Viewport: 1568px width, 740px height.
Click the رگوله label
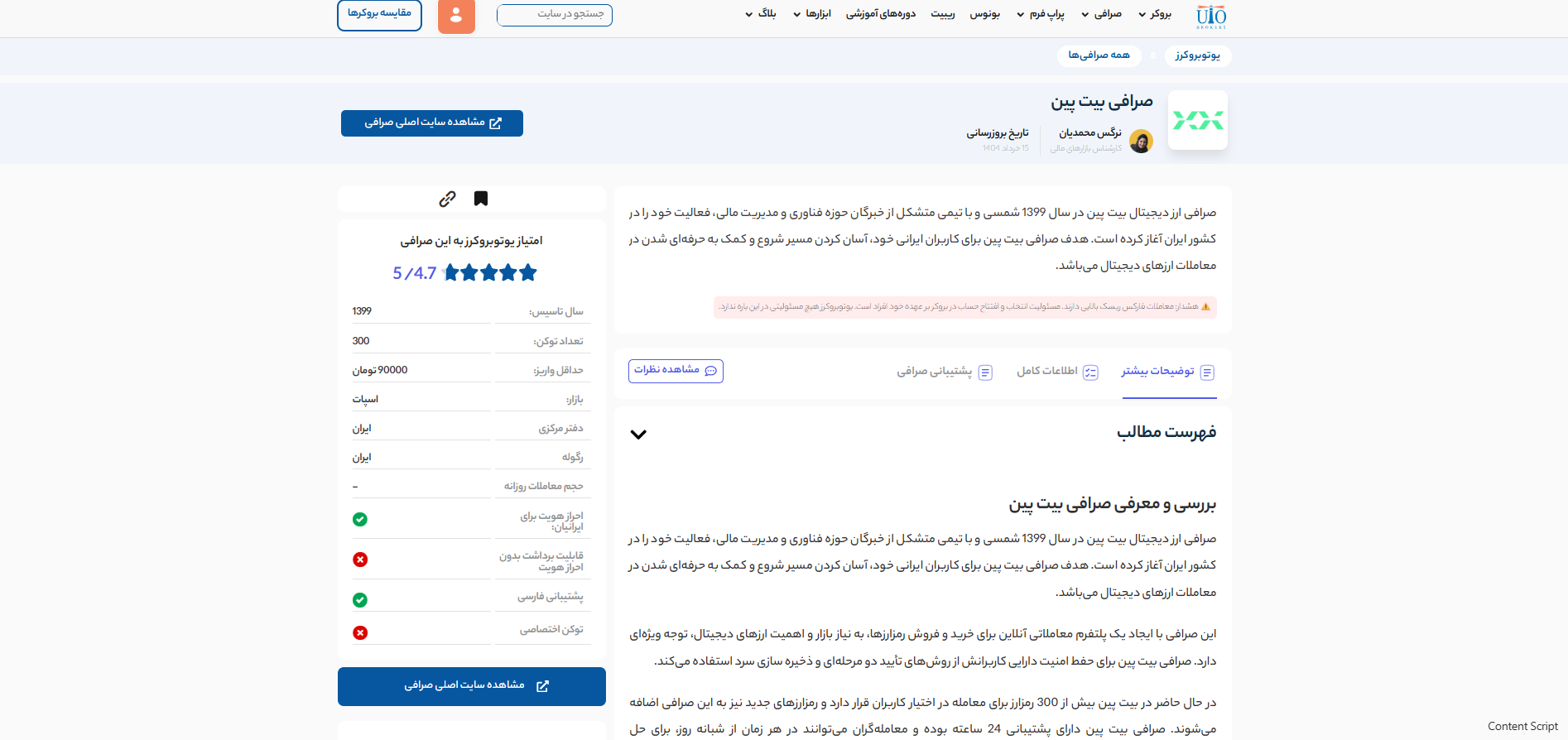[x=573, y=458]
